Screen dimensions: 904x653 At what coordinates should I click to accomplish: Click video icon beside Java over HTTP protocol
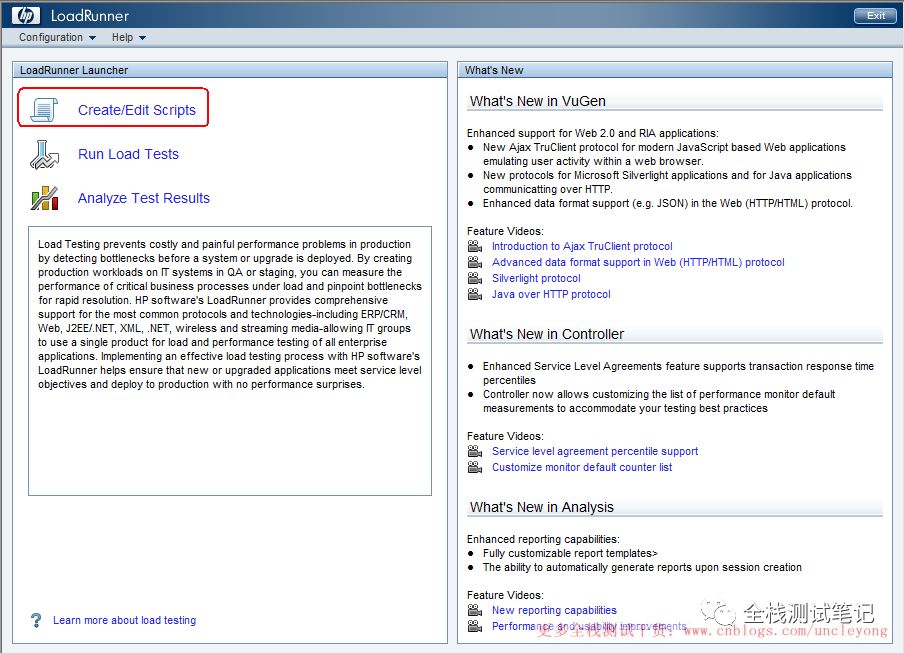click(x=474, y=295)
